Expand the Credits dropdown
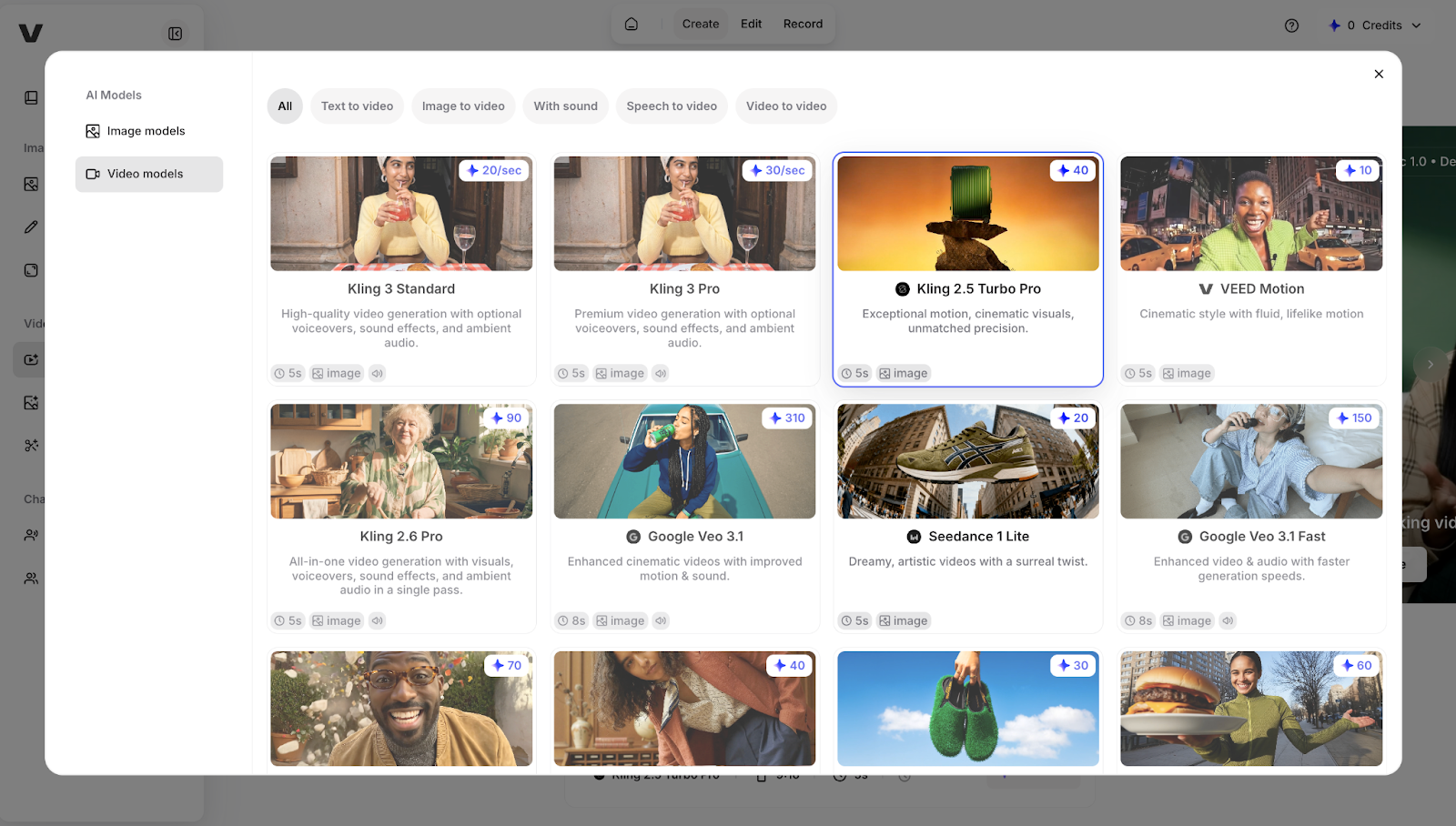The height and width of the screenshot is (826, 1456). pyautogui.click(x=1375, y=25)
